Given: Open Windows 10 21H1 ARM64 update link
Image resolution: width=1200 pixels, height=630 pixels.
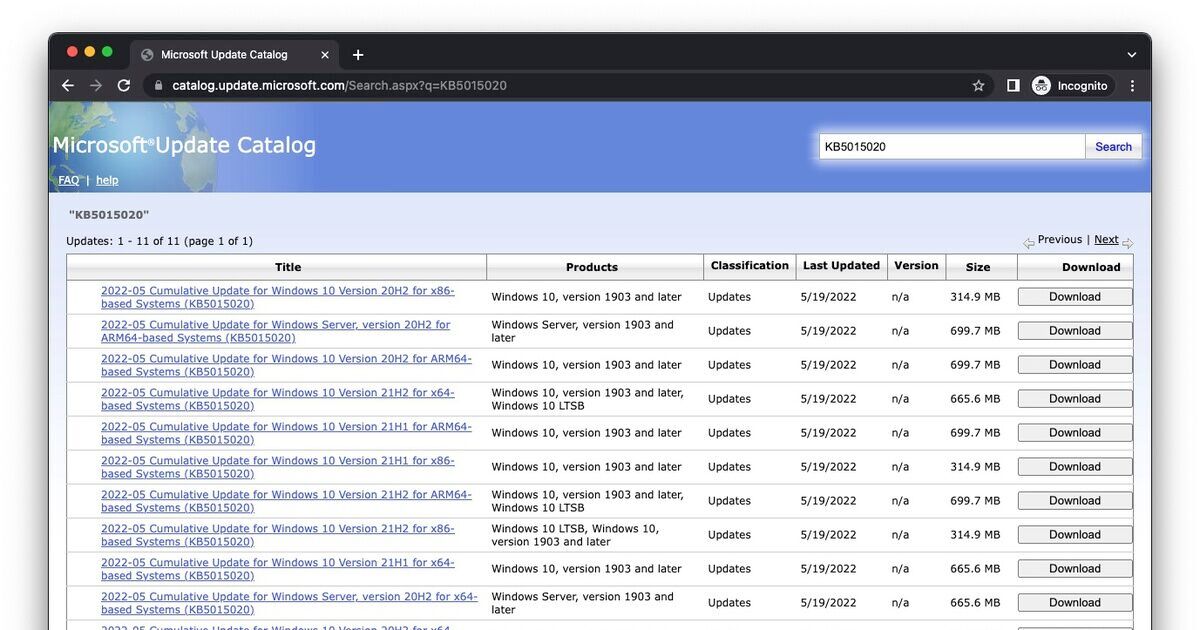Looking at the screenshot, I should point(286,433).
